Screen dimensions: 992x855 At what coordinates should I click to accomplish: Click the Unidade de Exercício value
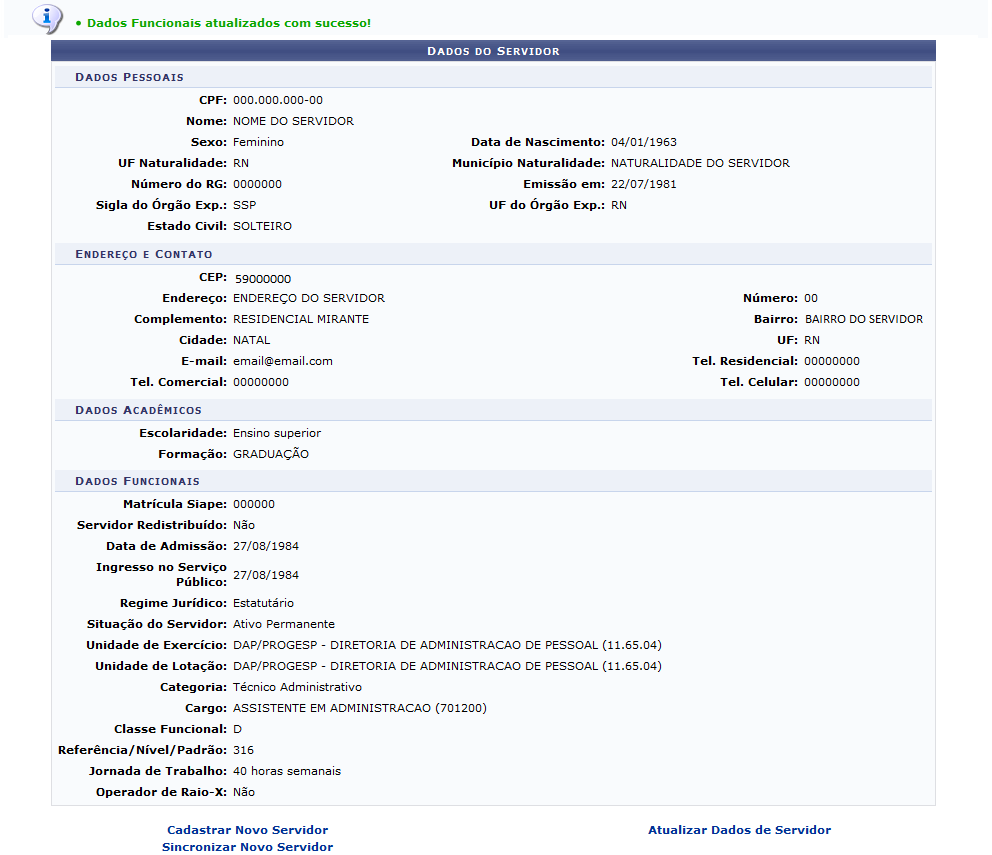pyautogui.click(x=447, y=645)
